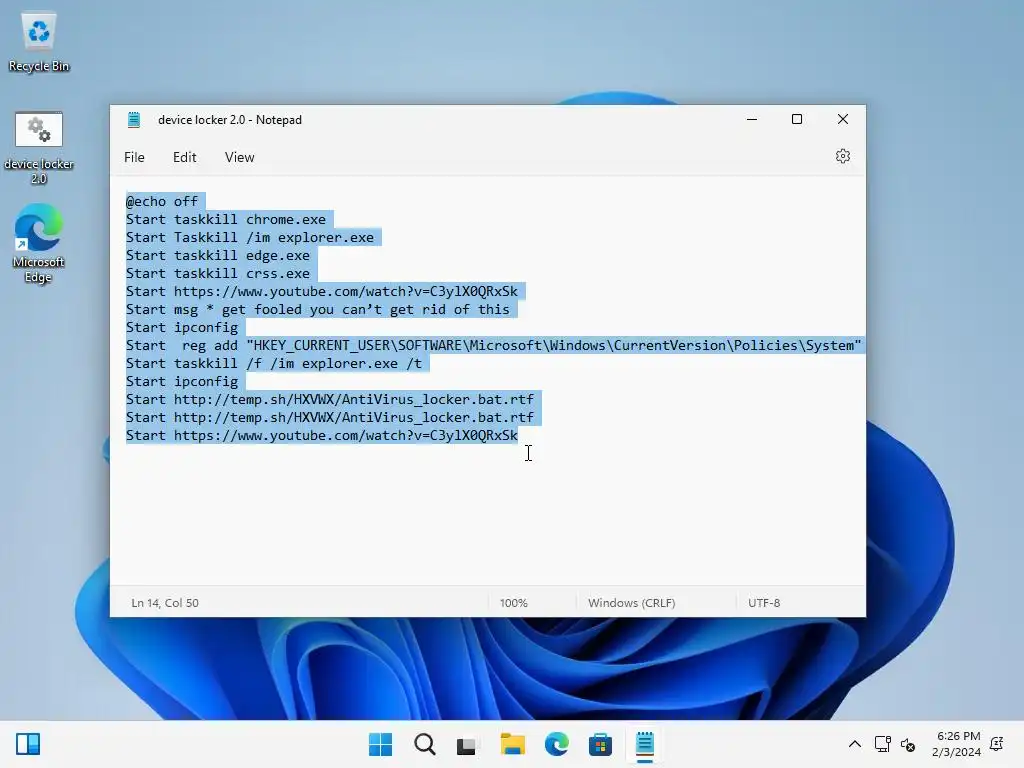This screenshot has width=1024, height=768.
Task: Show hidden tray icons chevron
Action: (x=854, y=744)
